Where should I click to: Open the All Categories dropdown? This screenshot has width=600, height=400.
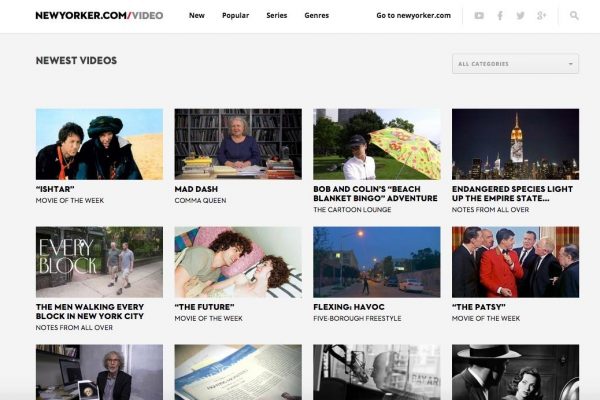(515, 64)
